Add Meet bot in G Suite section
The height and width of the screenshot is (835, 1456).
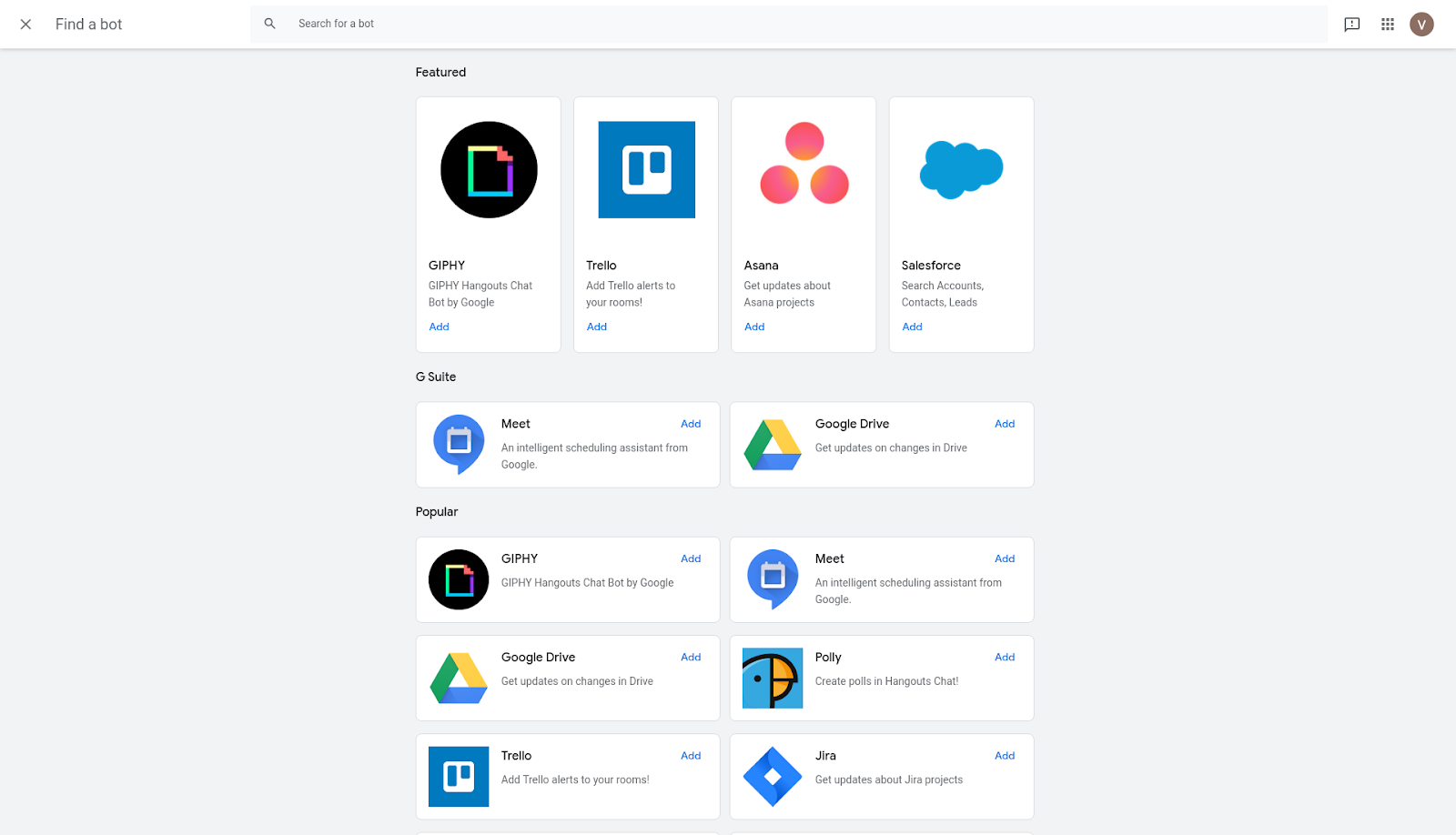coord(691,424)
